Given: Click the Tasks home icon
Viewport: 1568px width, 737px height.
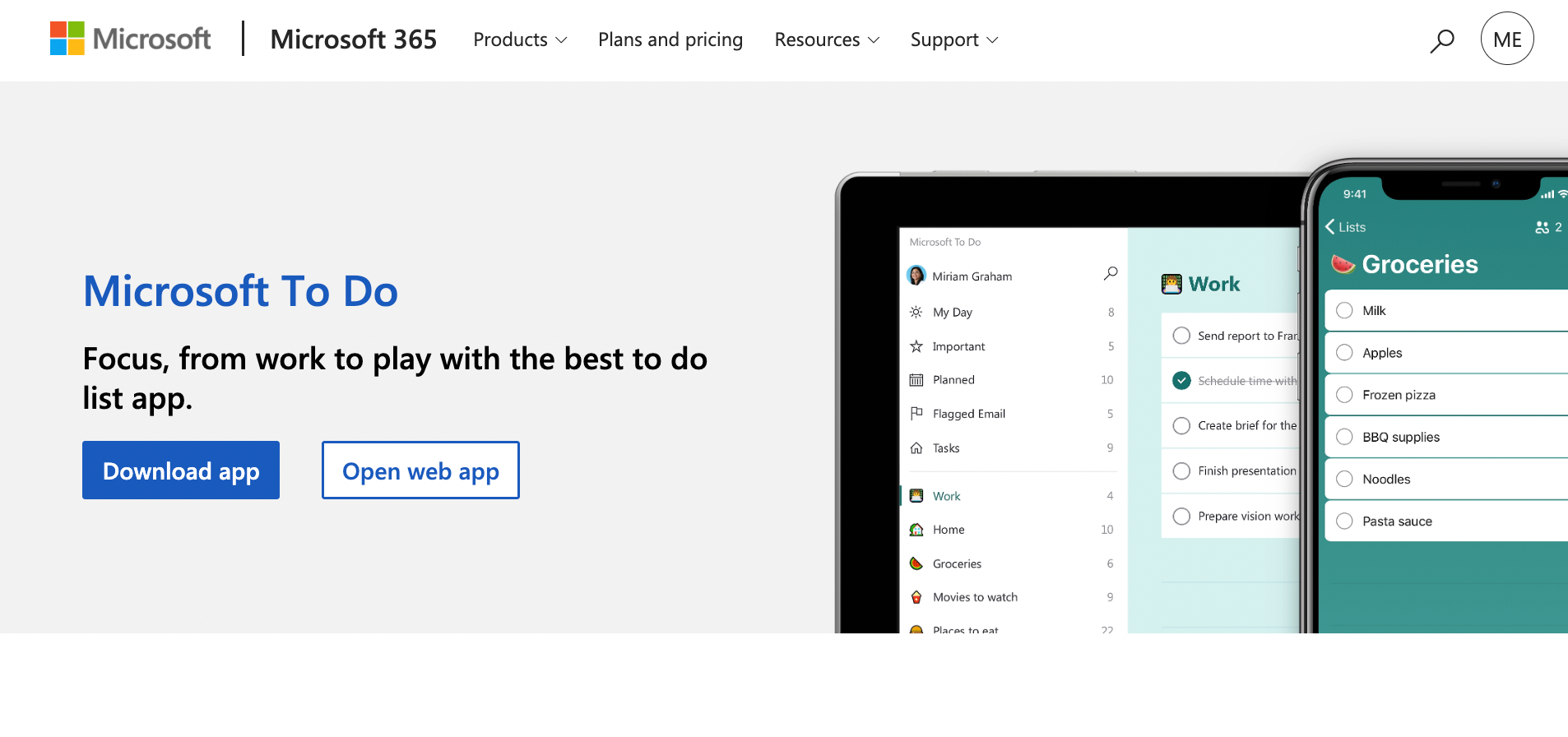Looking at the screenshot, I should 916,448.
